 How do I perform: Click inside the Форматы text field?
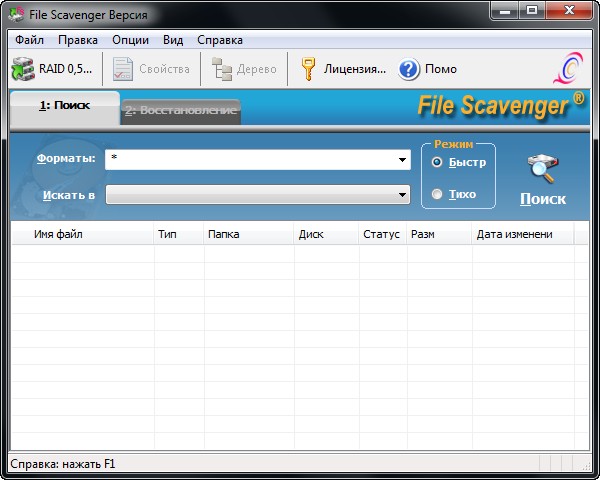pos(250,160)
